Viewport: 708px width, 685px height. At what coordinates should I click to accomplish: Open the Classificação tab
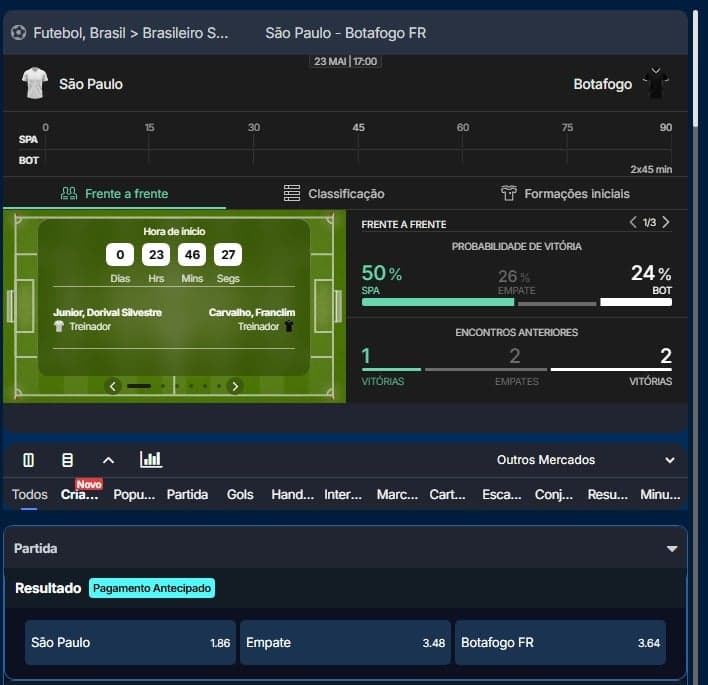(x=334, y=194)
